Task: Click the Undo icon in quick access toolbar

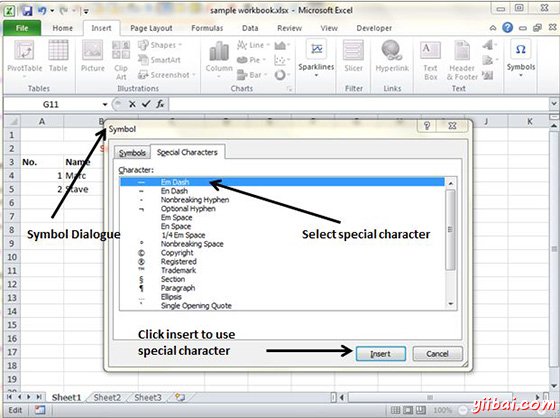Action: 42,11
